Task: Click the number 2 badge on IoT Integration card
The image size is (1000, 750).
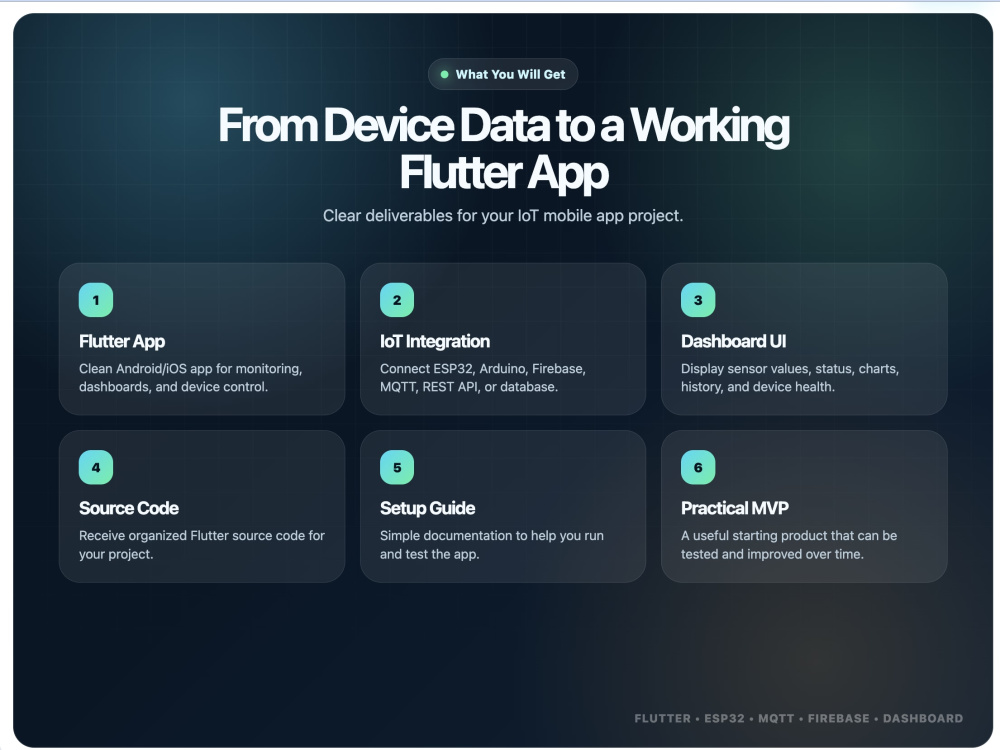Action: pyautogui.click(x=397, y=300)
